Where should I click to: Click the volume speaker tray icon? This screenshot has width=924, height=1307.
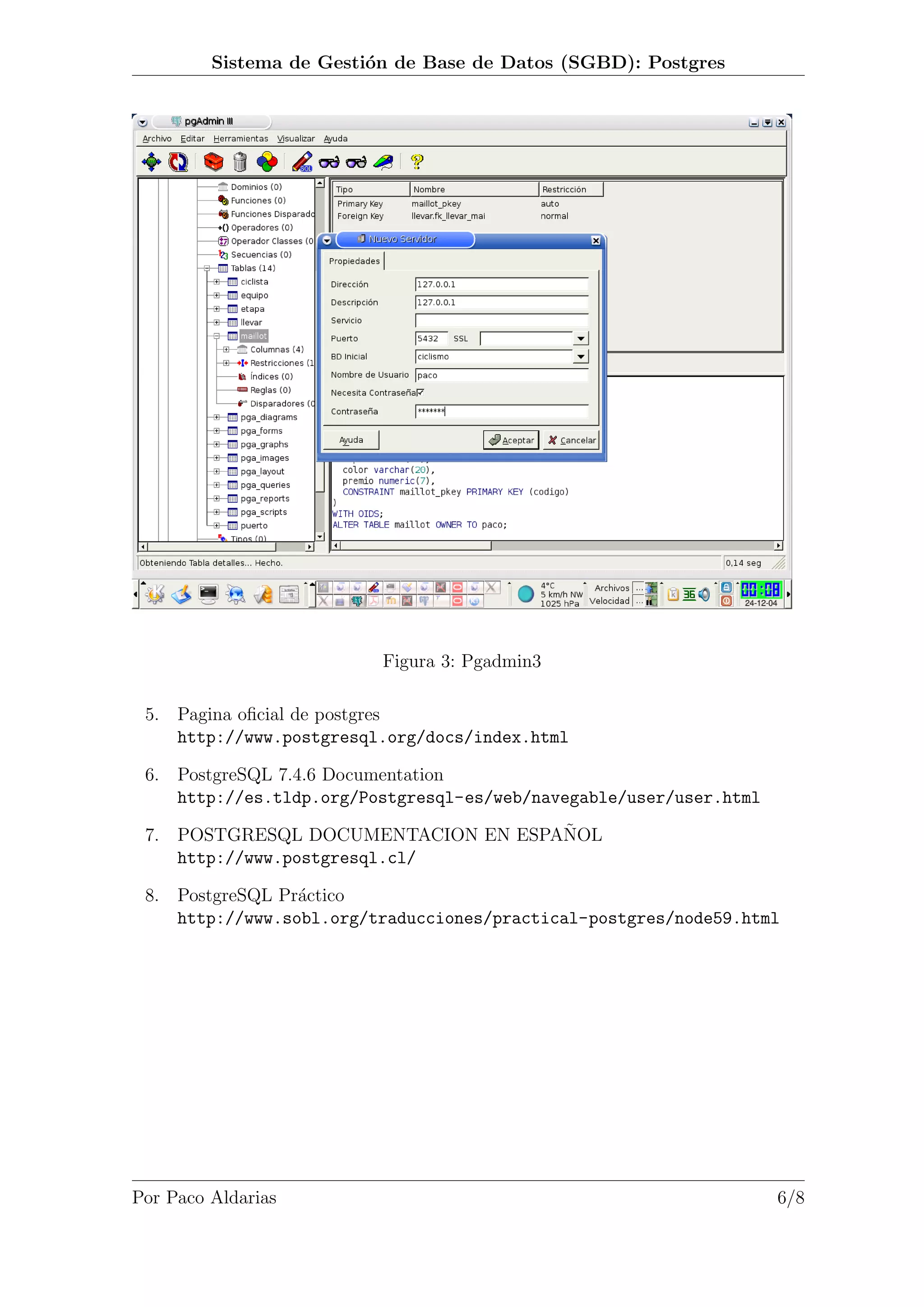[704, 594]
